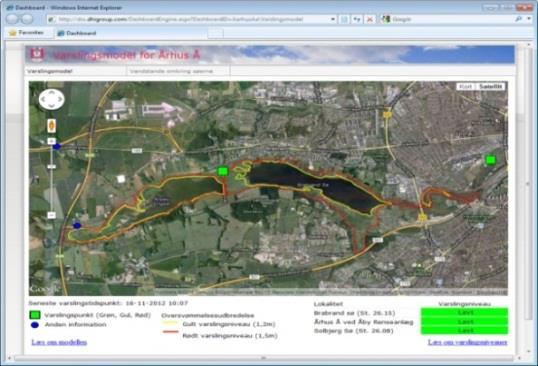Pan the map using the navigation wheel

tap(51, 99)
